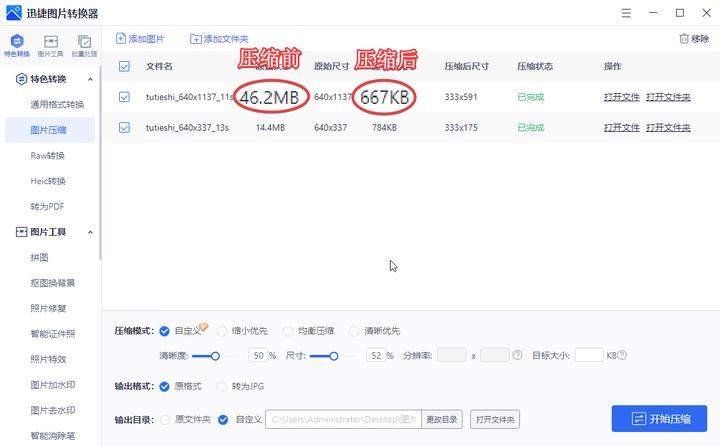720x446 pixels.
Task: Open 图片加水印 in sidebar
Action: 52,385
